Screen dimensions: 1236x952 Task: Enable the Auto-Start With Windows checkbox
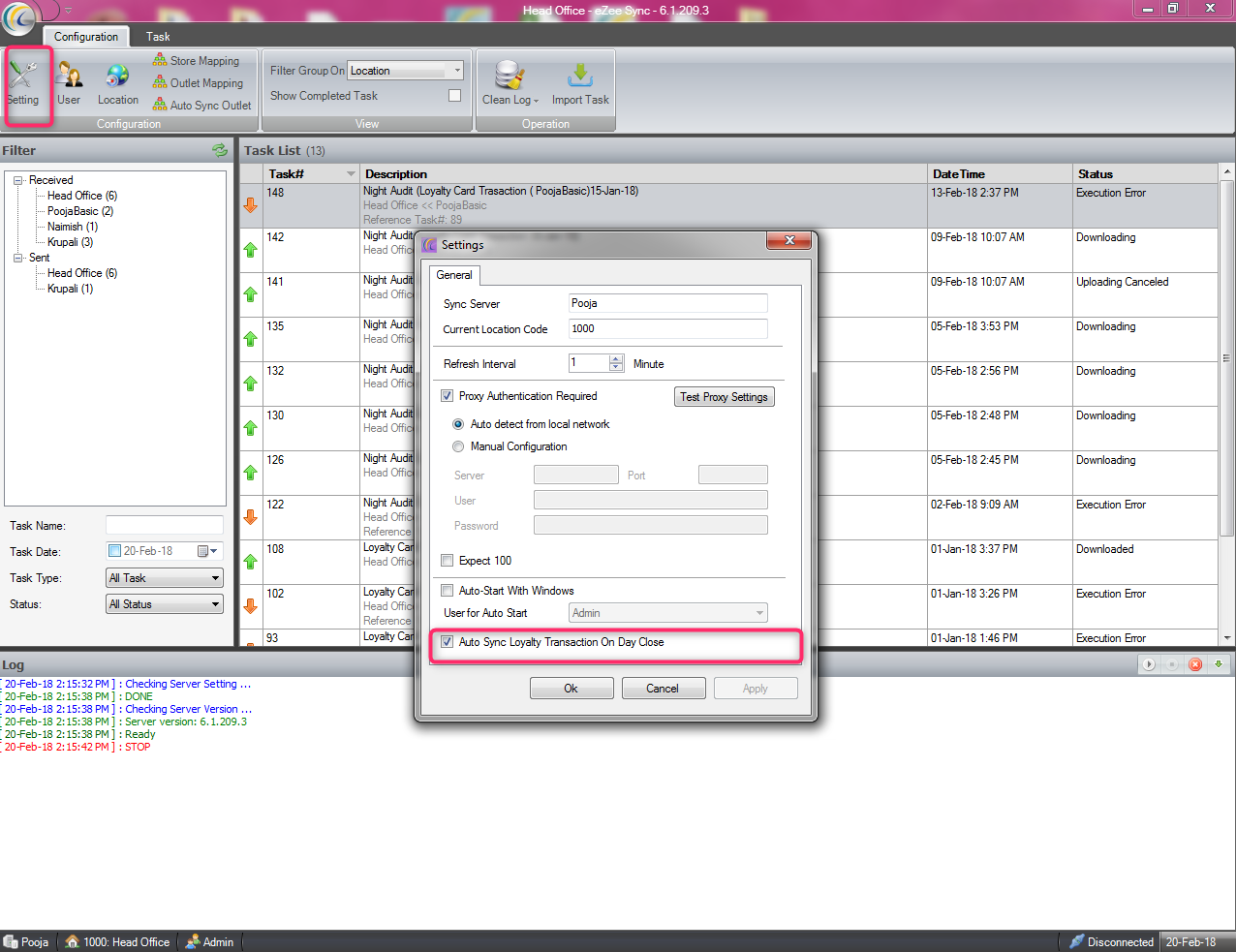coord(448,591)
